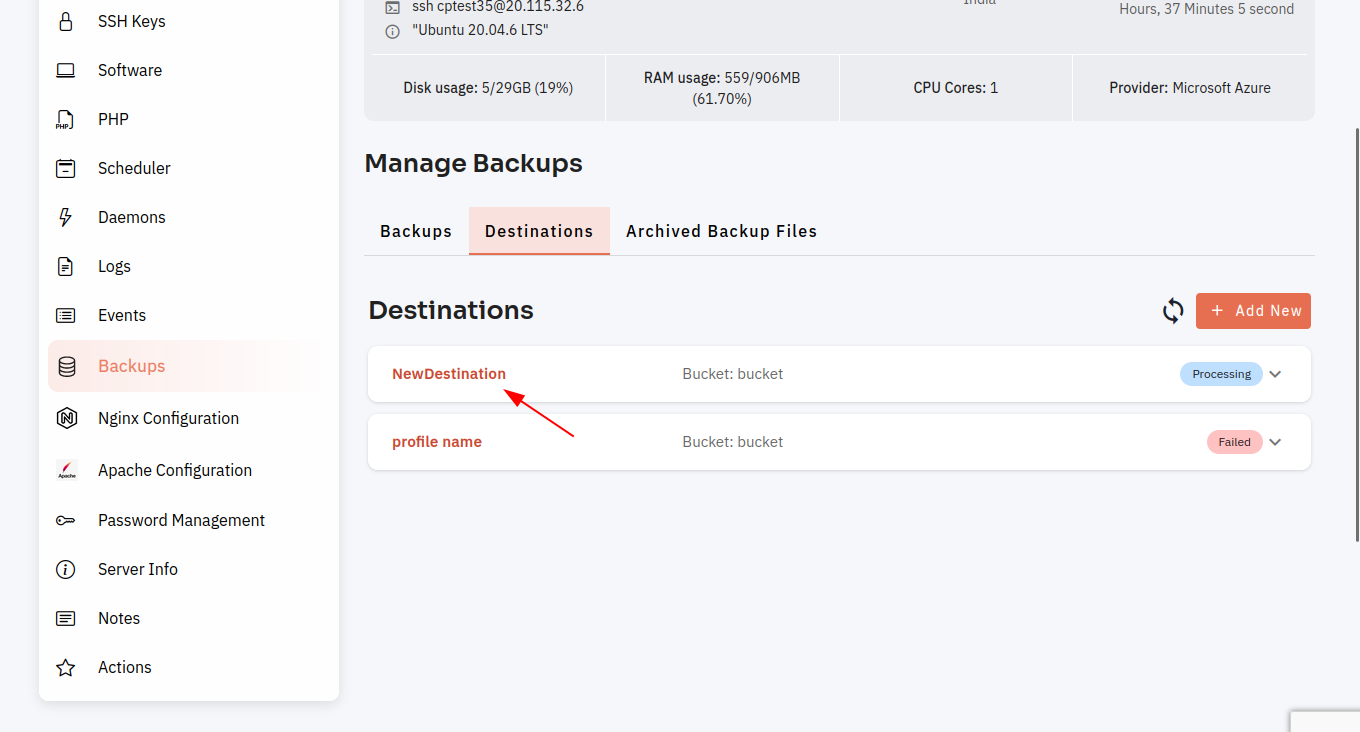
Task: Click the Scheduler calendar icon
Action: (66, 168)
